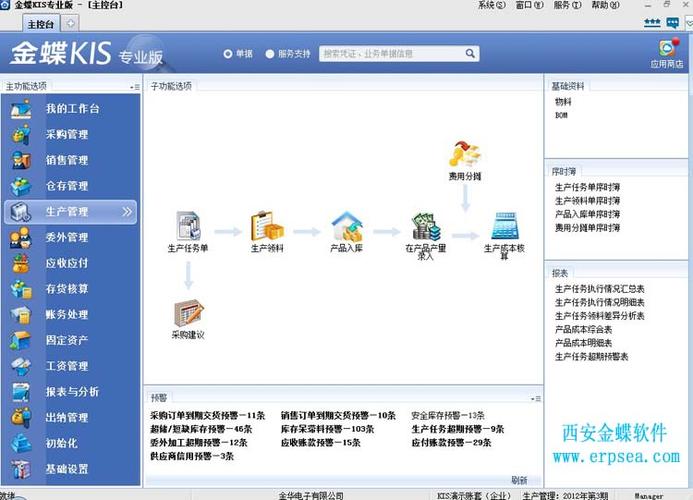Click the 刷新 refresh link
The width and height of the screenshot is (693, 500).
(x=519, y=480)
